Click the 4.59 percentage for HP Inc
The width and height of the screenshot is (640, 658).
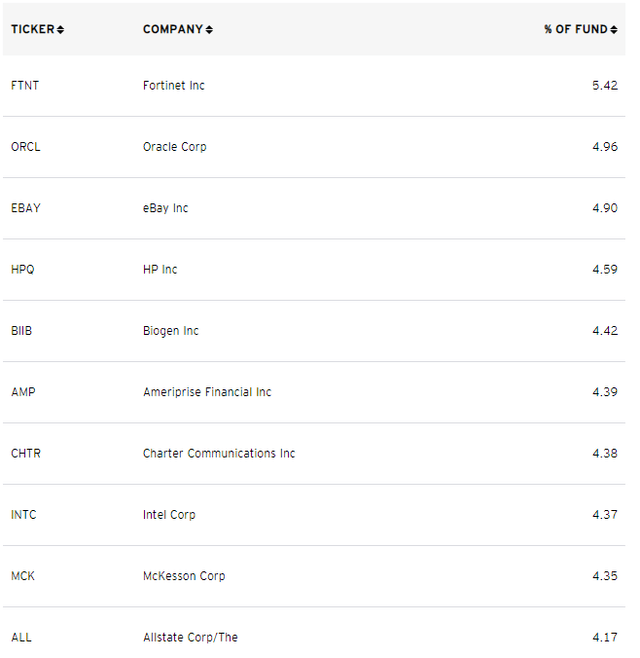click(x=605, y=269)
